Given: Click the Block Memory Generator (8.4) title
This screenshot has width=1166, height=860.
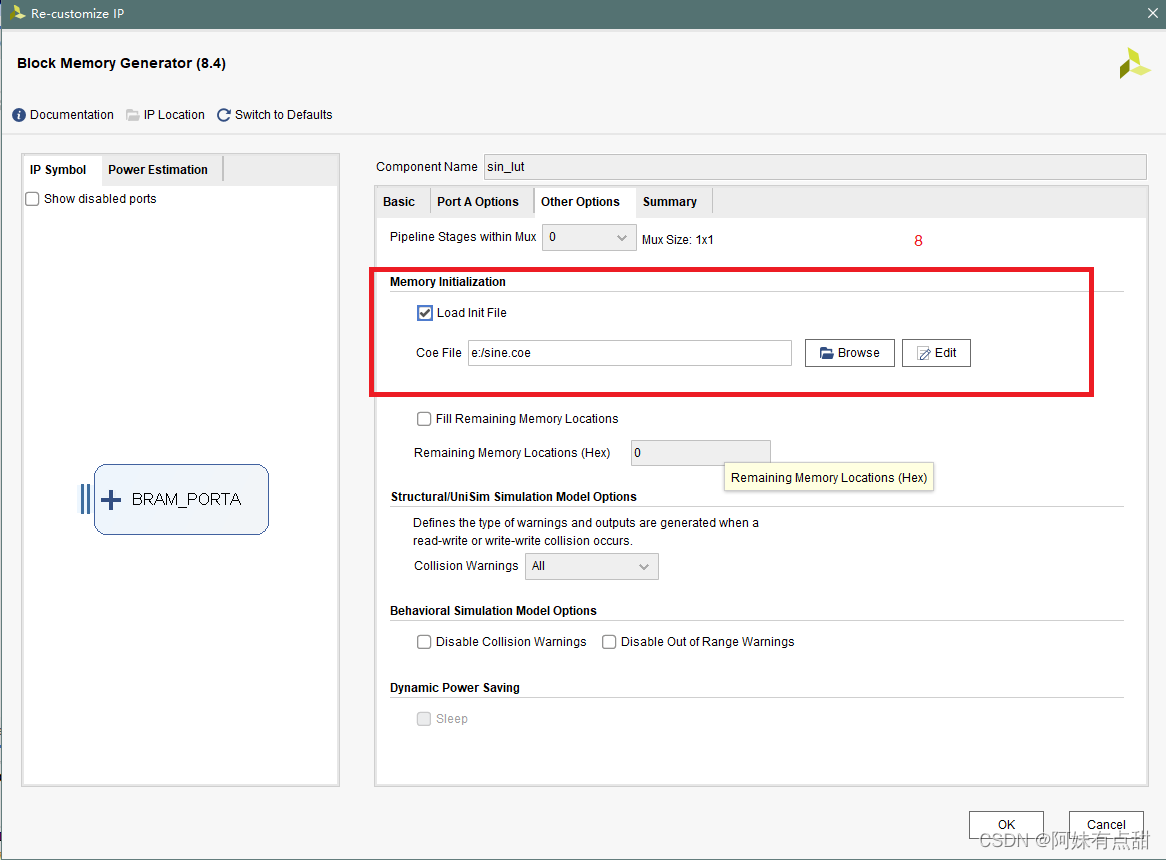Looking at the screenshot, I should pos(121,63).
